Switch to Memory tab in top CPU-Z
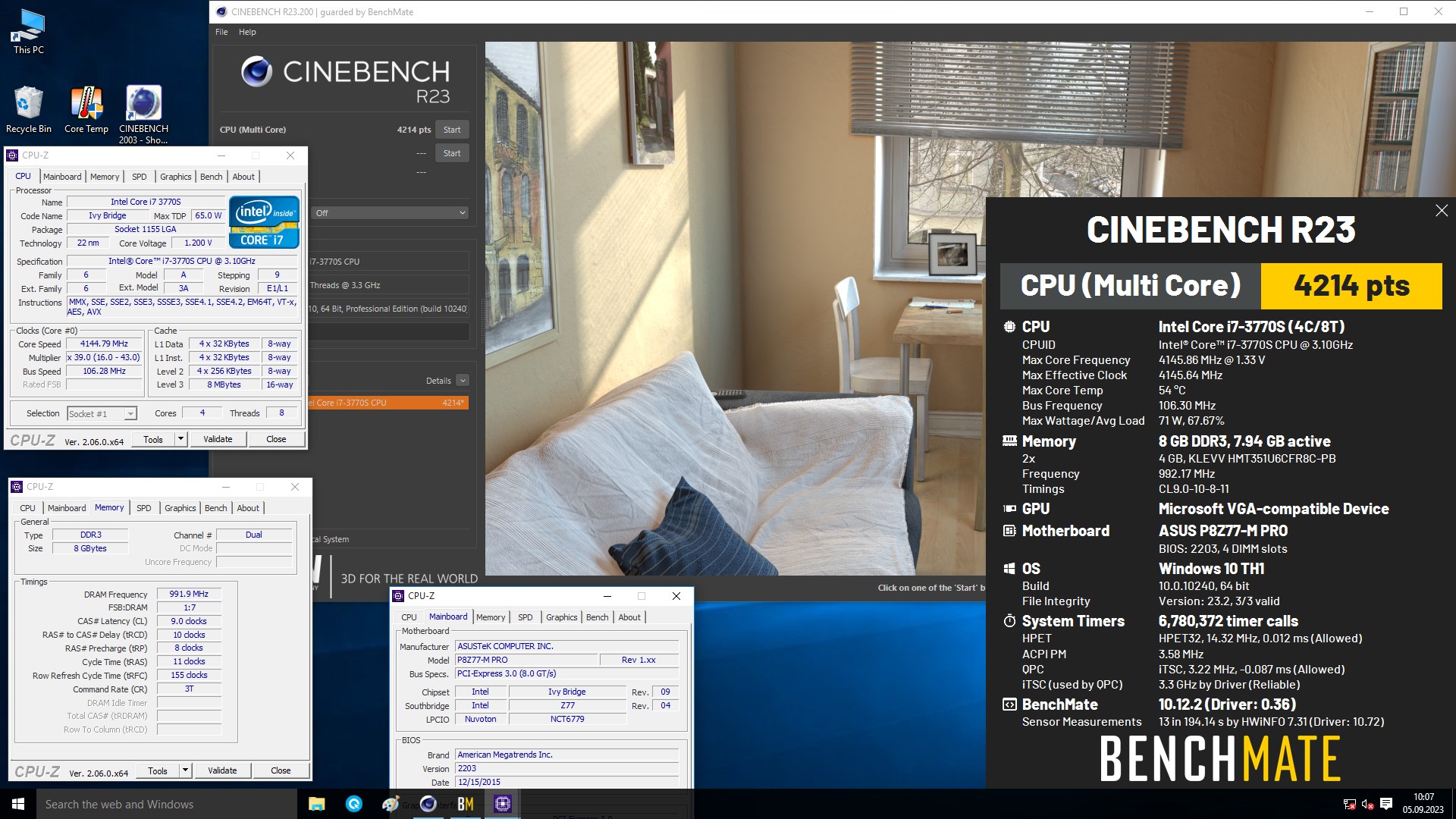 [x=105, y=177]
